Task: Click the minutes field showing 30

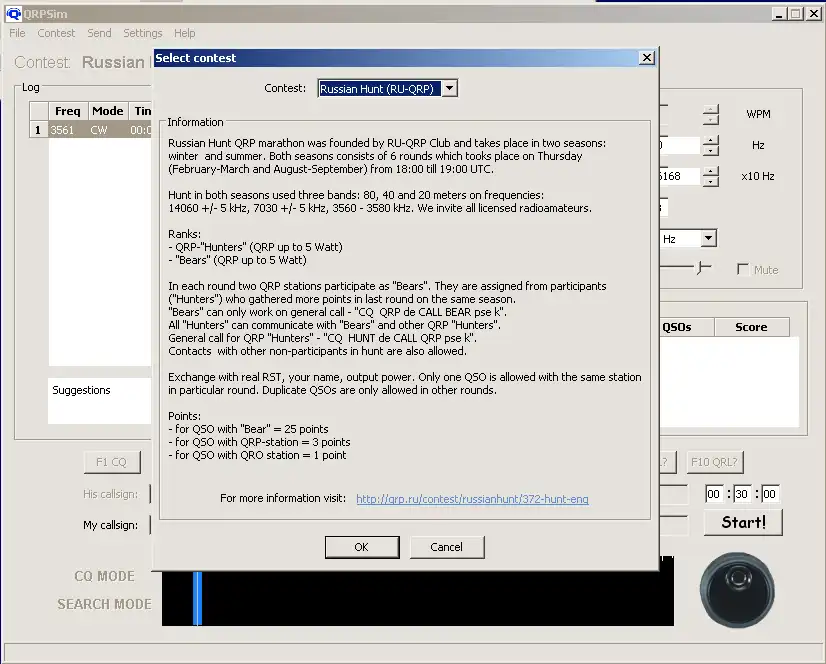Action: [742, 494]
